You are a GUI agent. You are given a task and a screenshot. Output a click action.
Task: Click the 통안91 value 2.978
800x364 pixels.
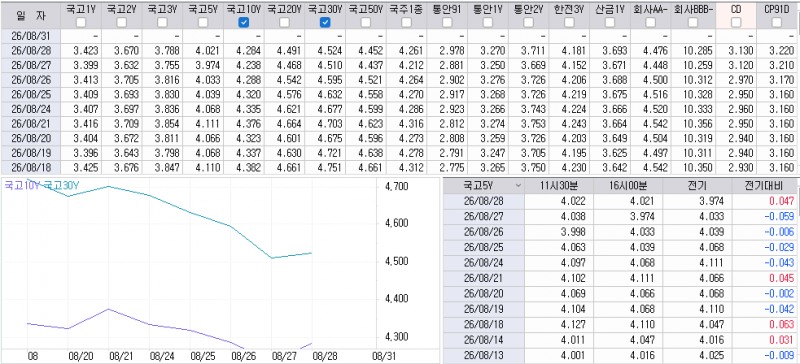tap(452, 51)
